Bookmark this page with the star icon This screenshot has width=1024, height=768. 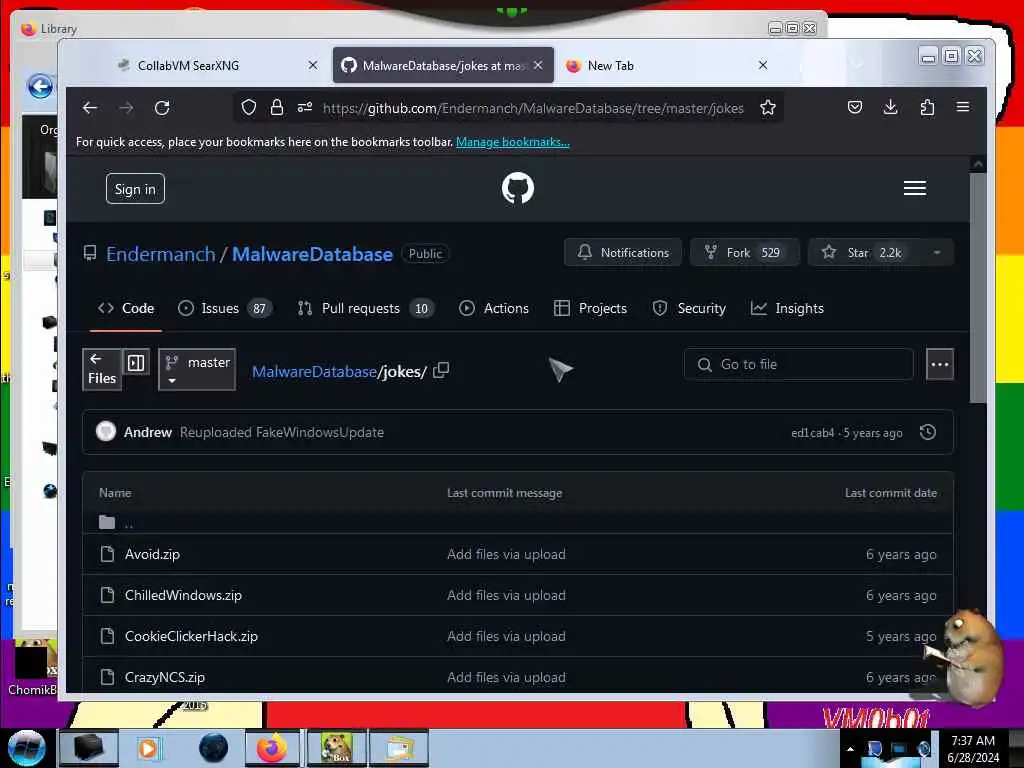(x=768, y=108)
